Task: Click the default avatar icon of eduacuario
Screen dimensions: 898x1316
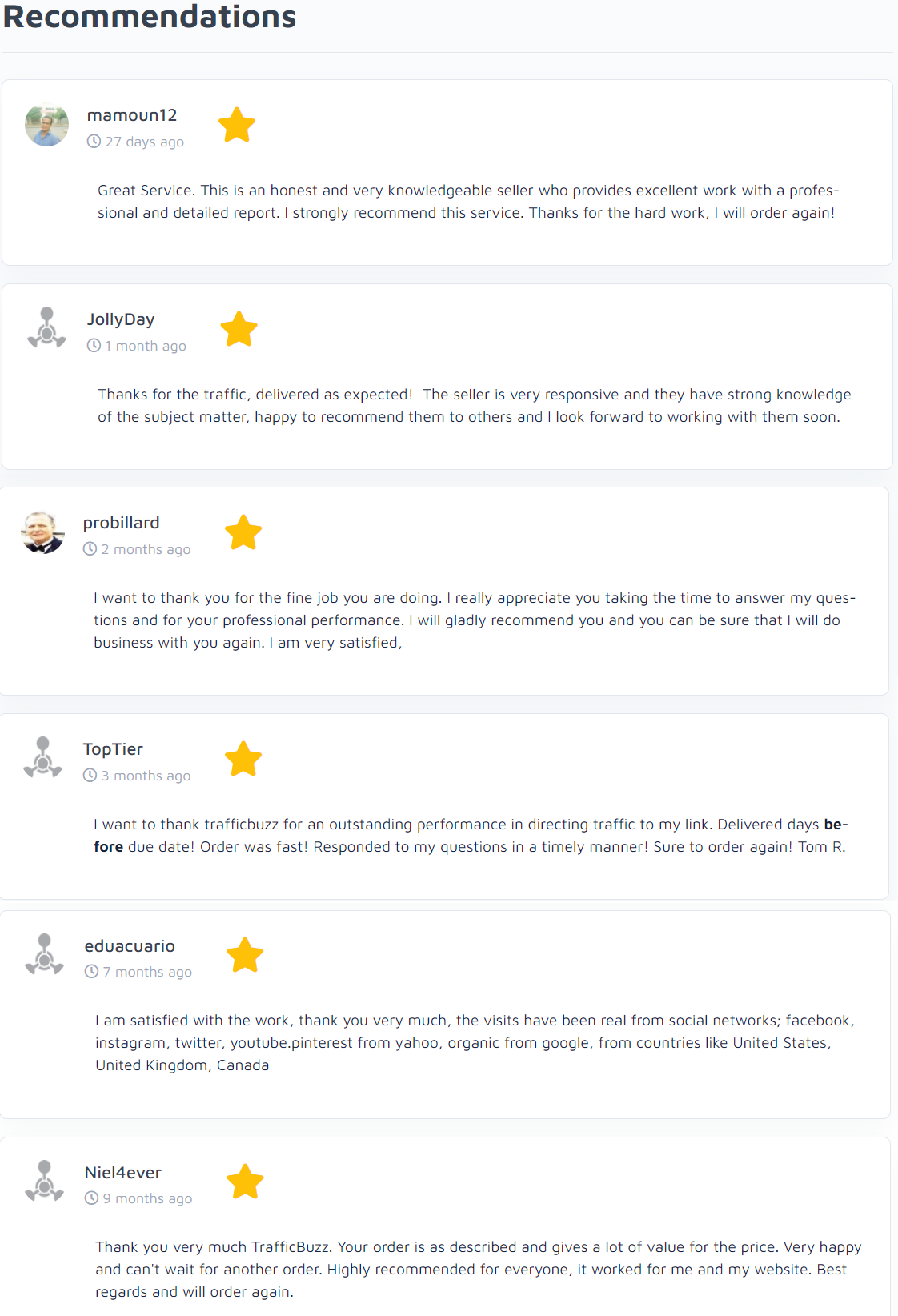Action: click(x=44, y=954)
